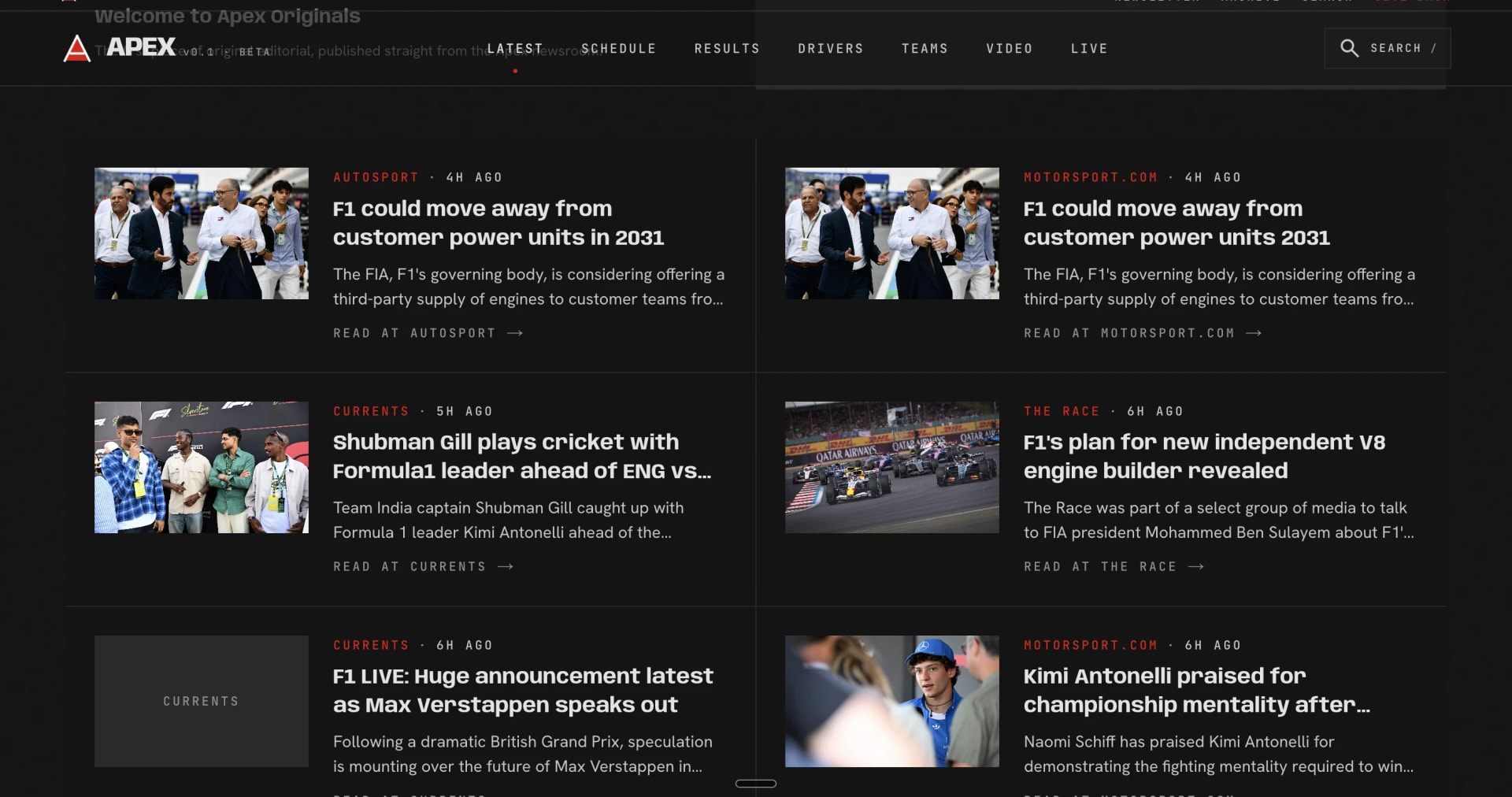Open F1's plan for new V8 engine headline
This screenshot has width=1512, height=797.
(1204, 456)
